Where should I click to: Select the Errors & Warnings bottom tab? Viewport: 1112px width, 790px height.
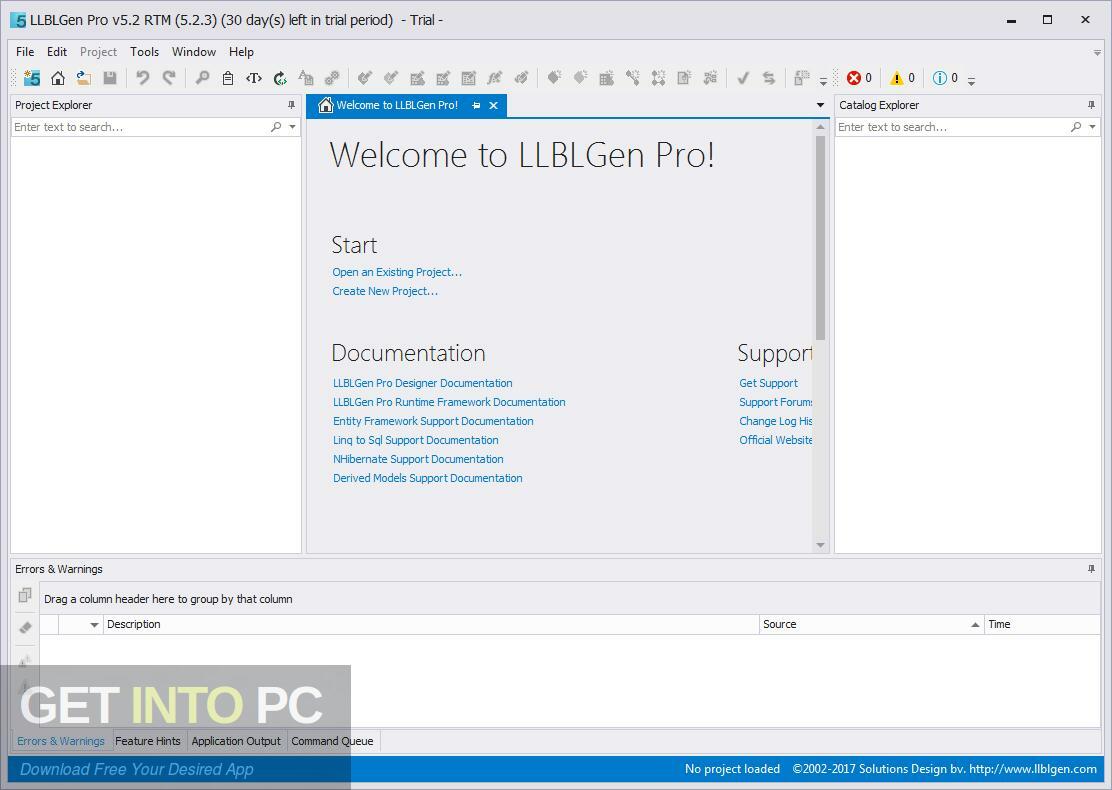click(x=61, y=741)
